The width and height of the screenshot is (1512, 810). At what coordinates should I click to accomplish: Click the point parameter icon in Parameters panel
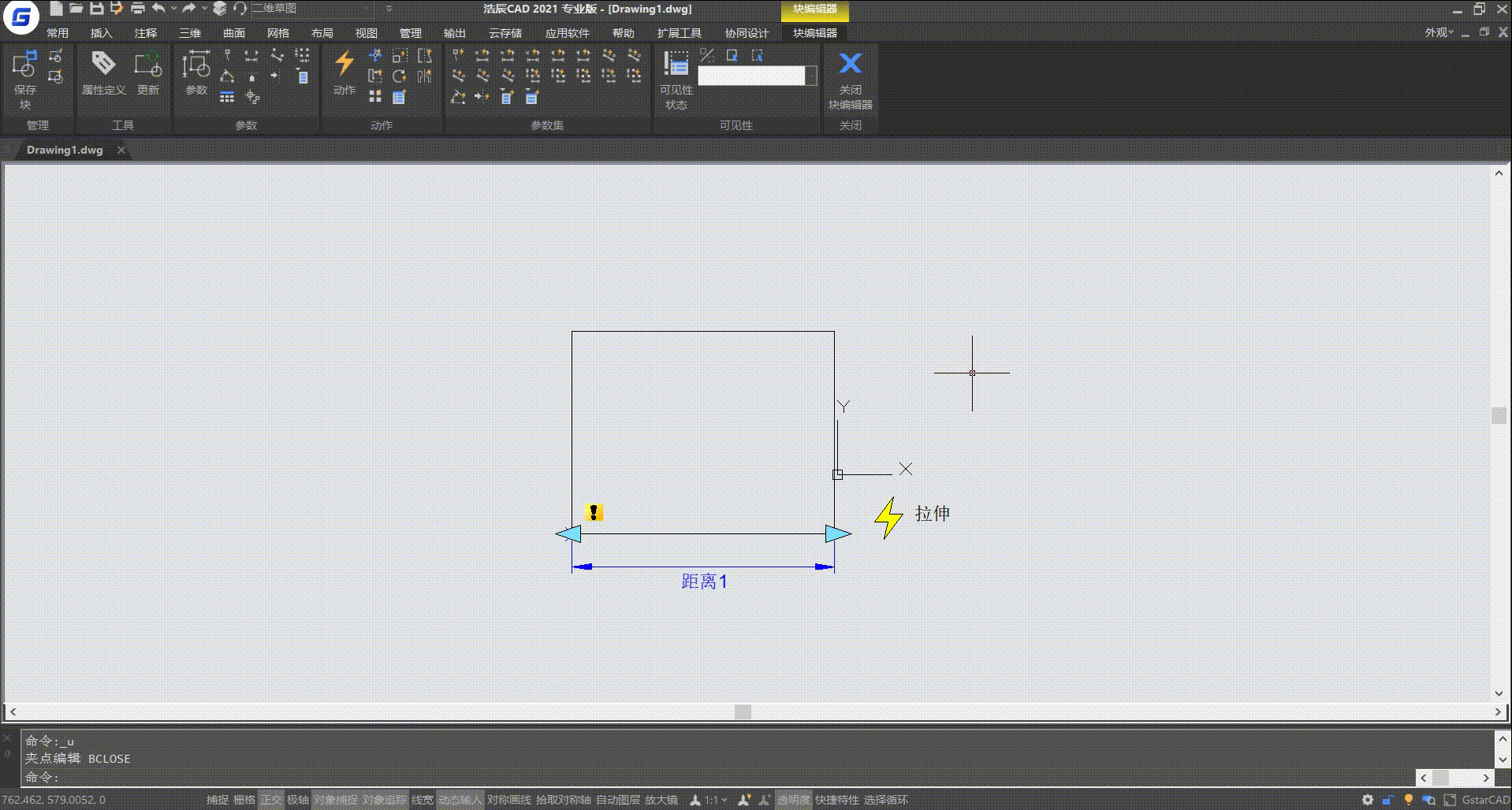pyautogui.click(x=227, y=55)
